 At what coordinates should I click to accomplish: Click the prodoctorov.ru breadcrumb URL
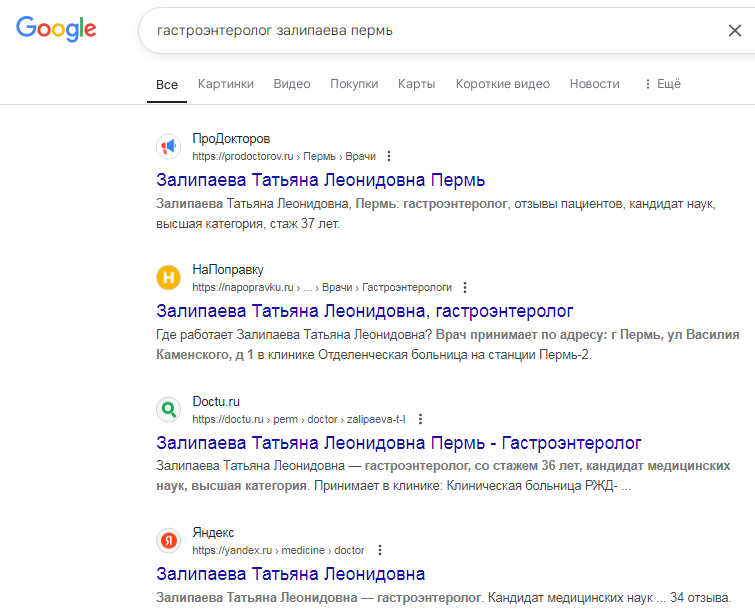(x=284, y=156)
